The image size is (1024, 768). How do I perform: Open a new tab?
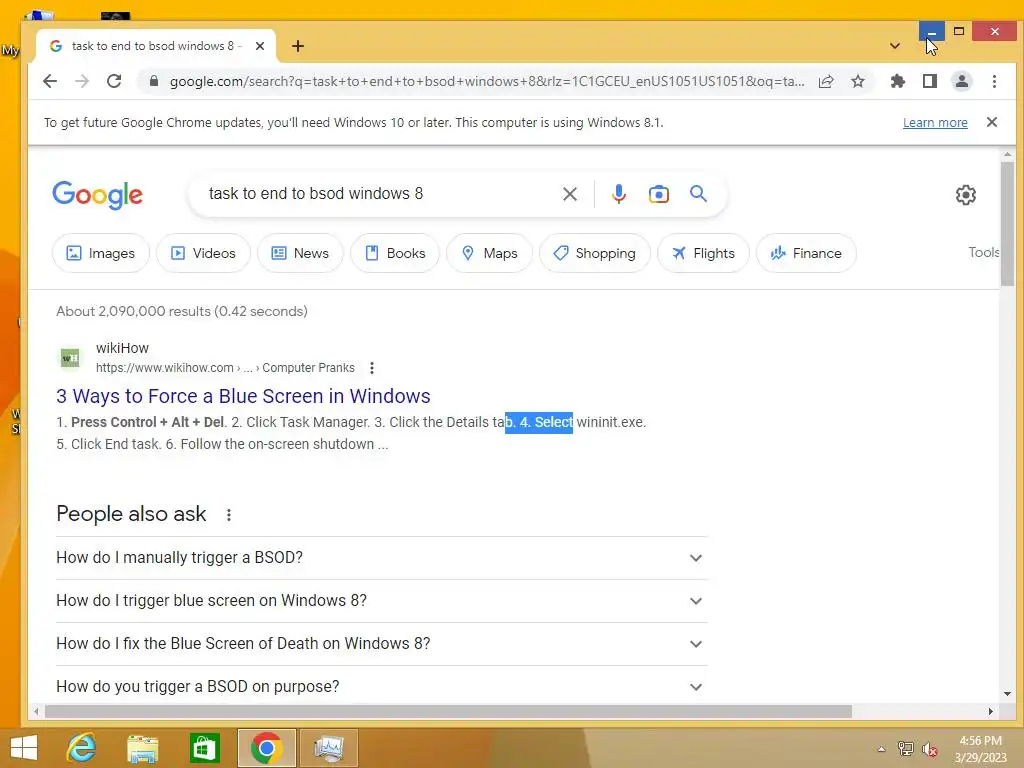coord(298,46)
